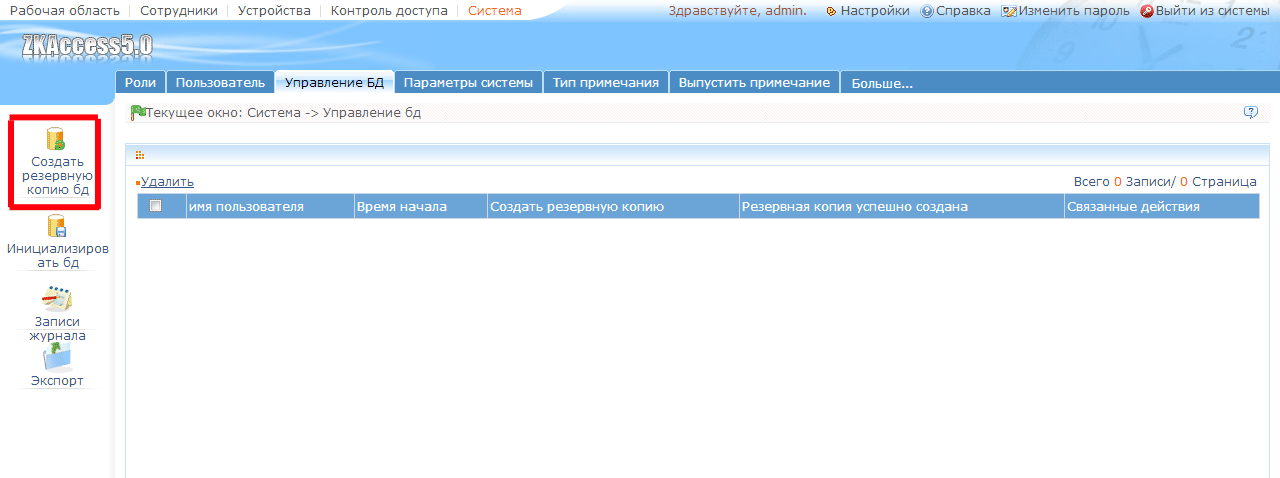
Task: Click the Initialize database icon
Action: tap(57, 226)
